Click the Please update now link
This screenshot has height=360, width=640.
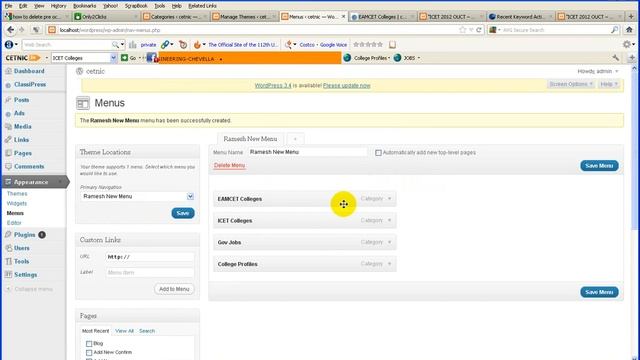pos(347,86)
